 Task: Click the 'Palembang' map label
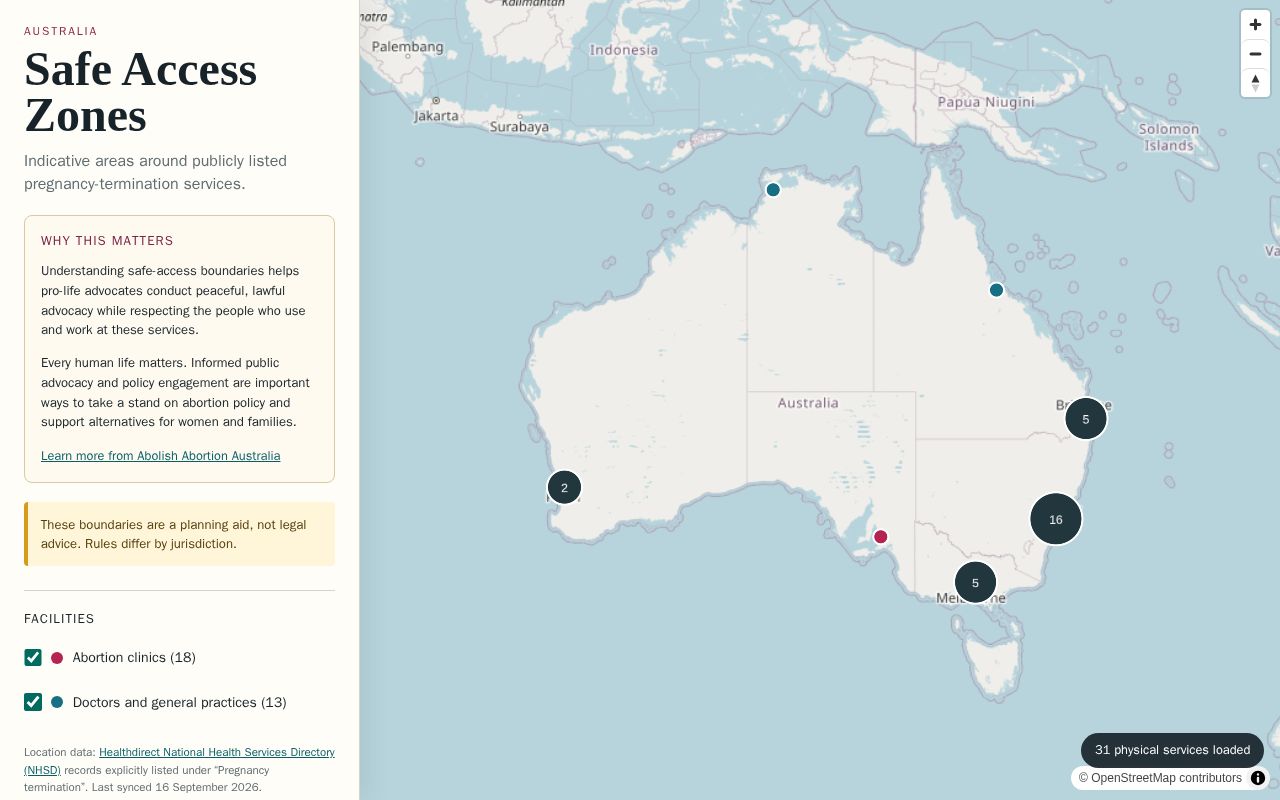click(407, 47)
